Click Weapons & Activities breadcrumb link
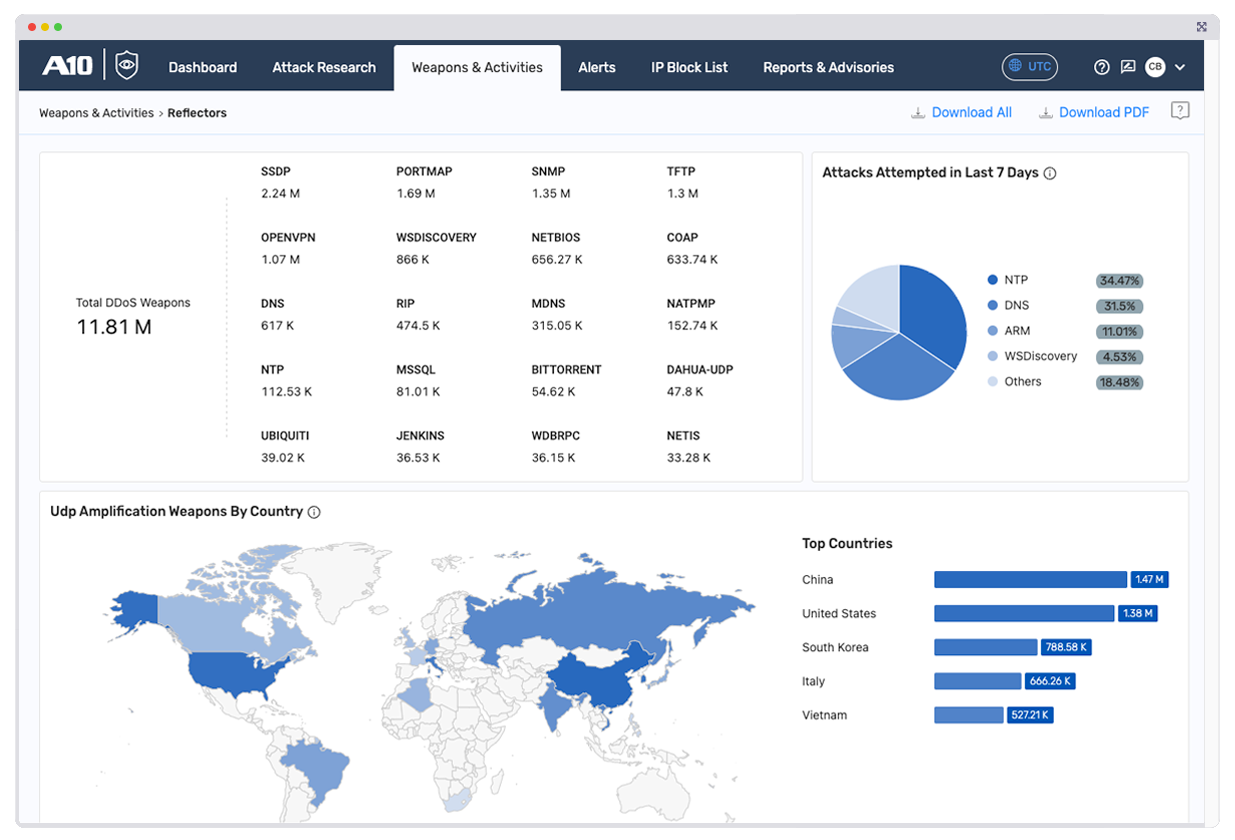The height and width of the screenshot is (840, 1235). tap(96, 113)
